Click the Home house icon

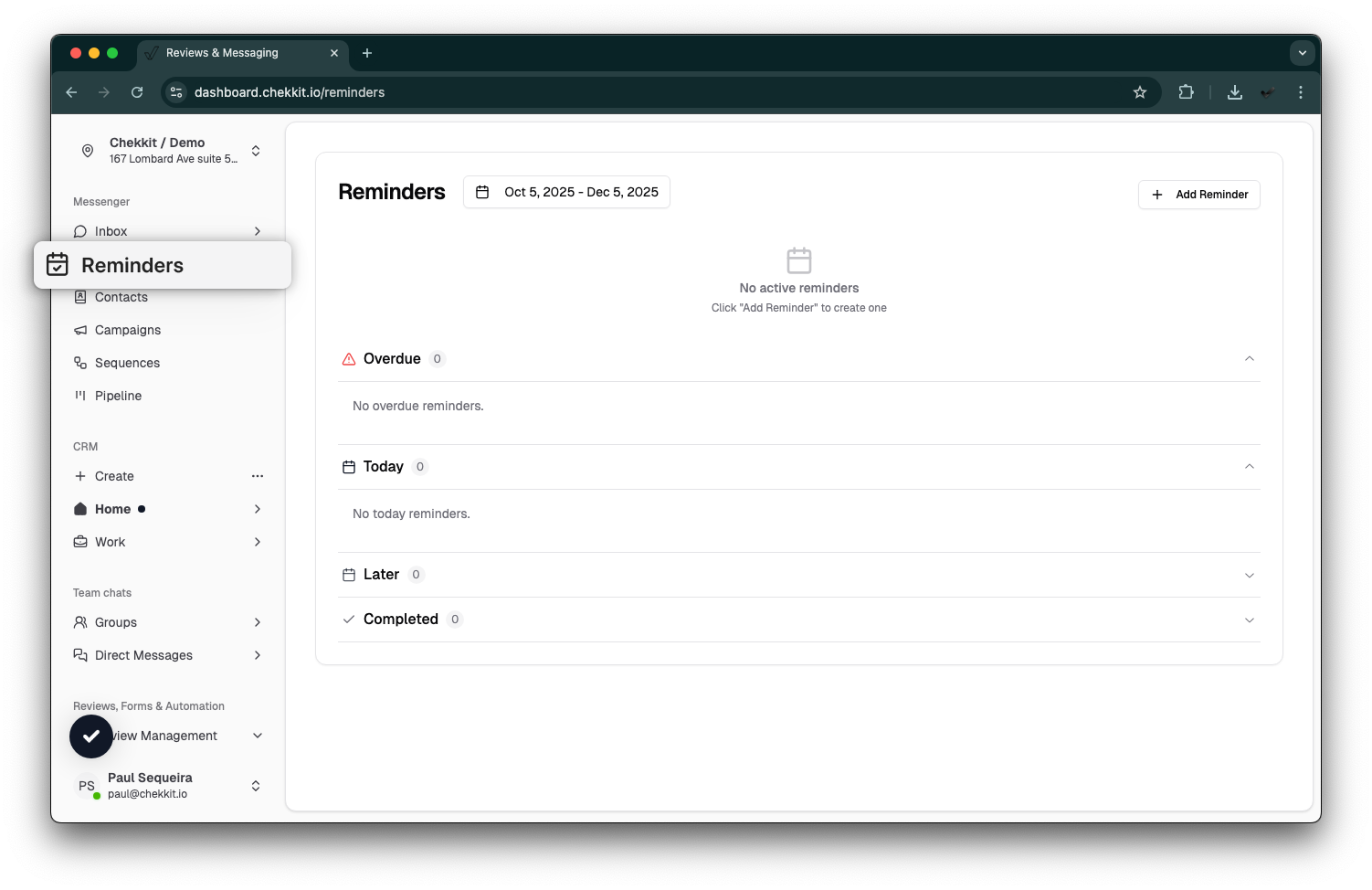tap(80, 509)
